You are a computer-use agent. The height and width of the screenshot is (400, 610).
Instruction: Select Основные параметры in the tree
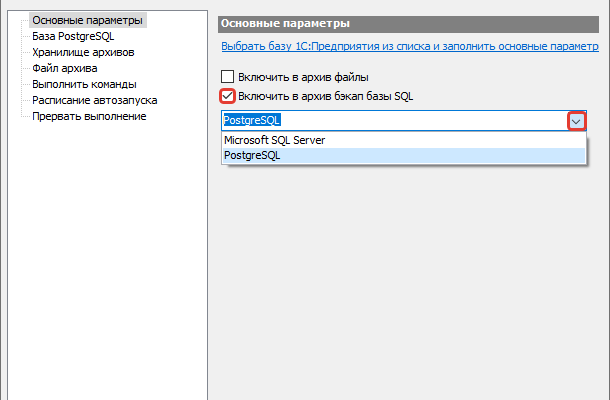coord(88,20)
